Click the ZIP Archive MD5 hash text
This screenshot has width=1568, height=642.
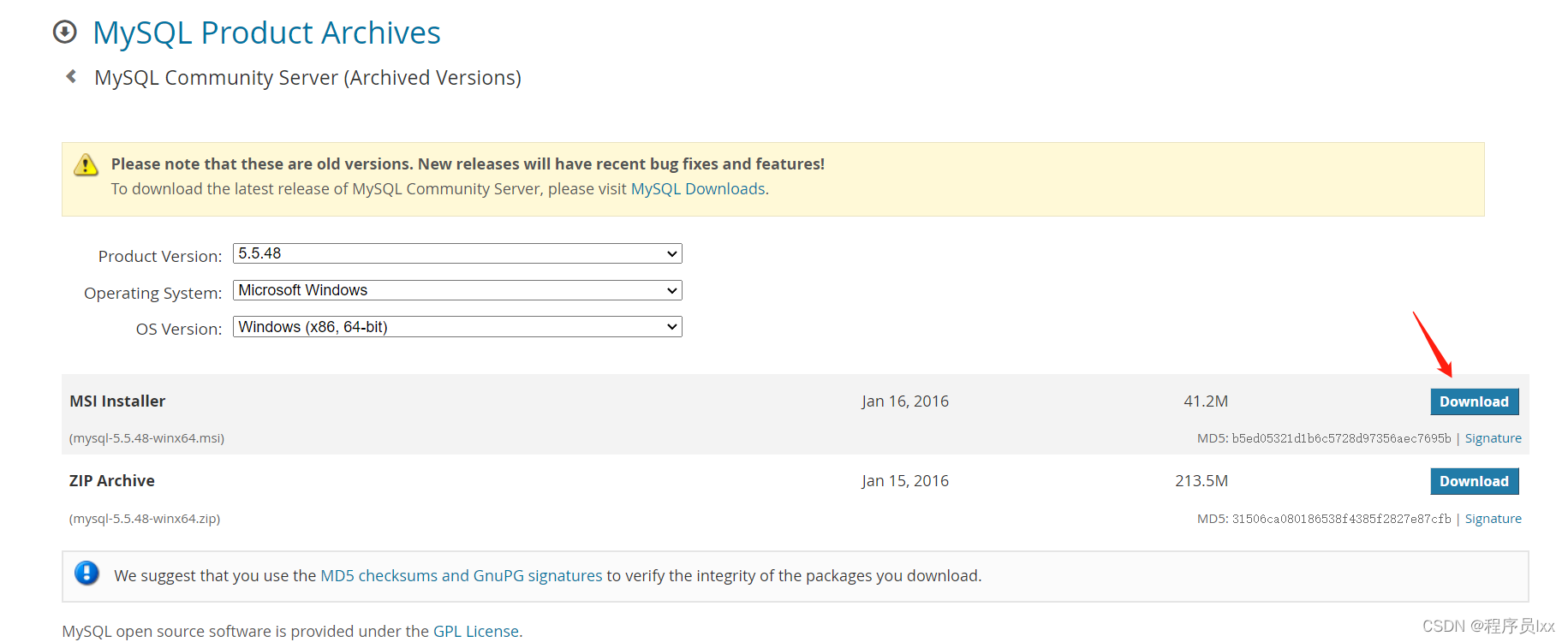[x=1340, y=519]
